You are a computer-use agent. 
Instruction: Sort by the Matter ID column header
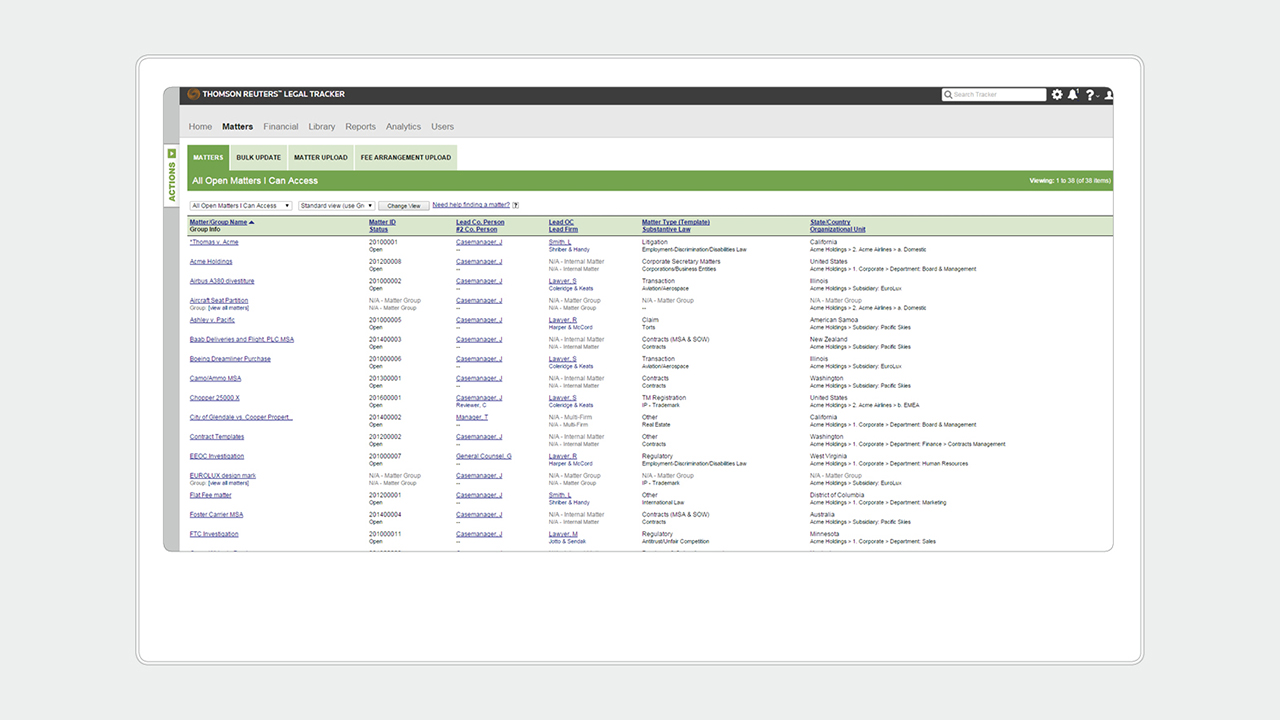point(382,222)
